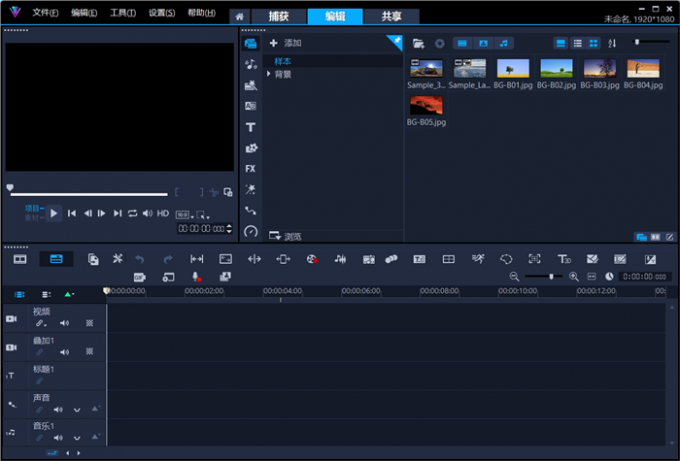The image size is (680, 461).
Task: Play the project preview
Action: (53, 213)
